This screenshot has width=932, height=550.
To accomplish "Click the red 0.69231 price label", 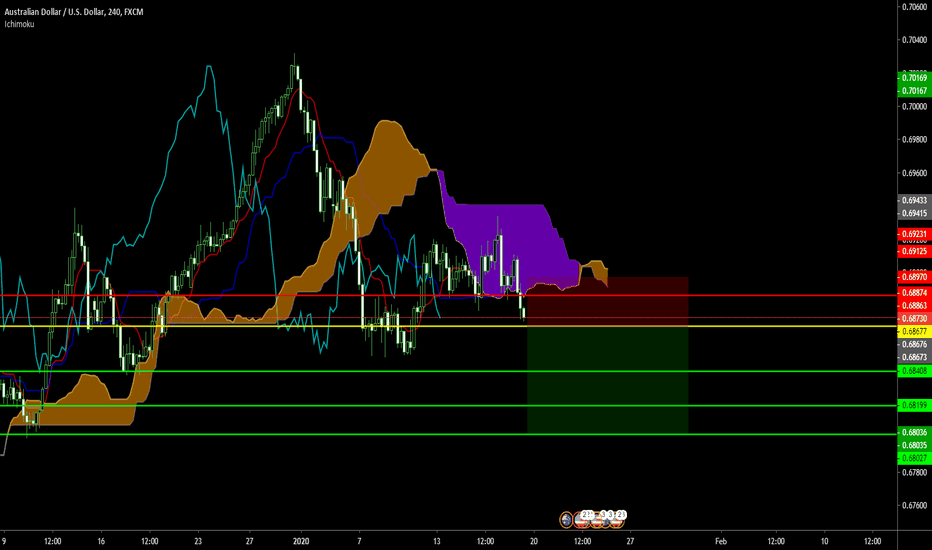I will coord(914,234).
